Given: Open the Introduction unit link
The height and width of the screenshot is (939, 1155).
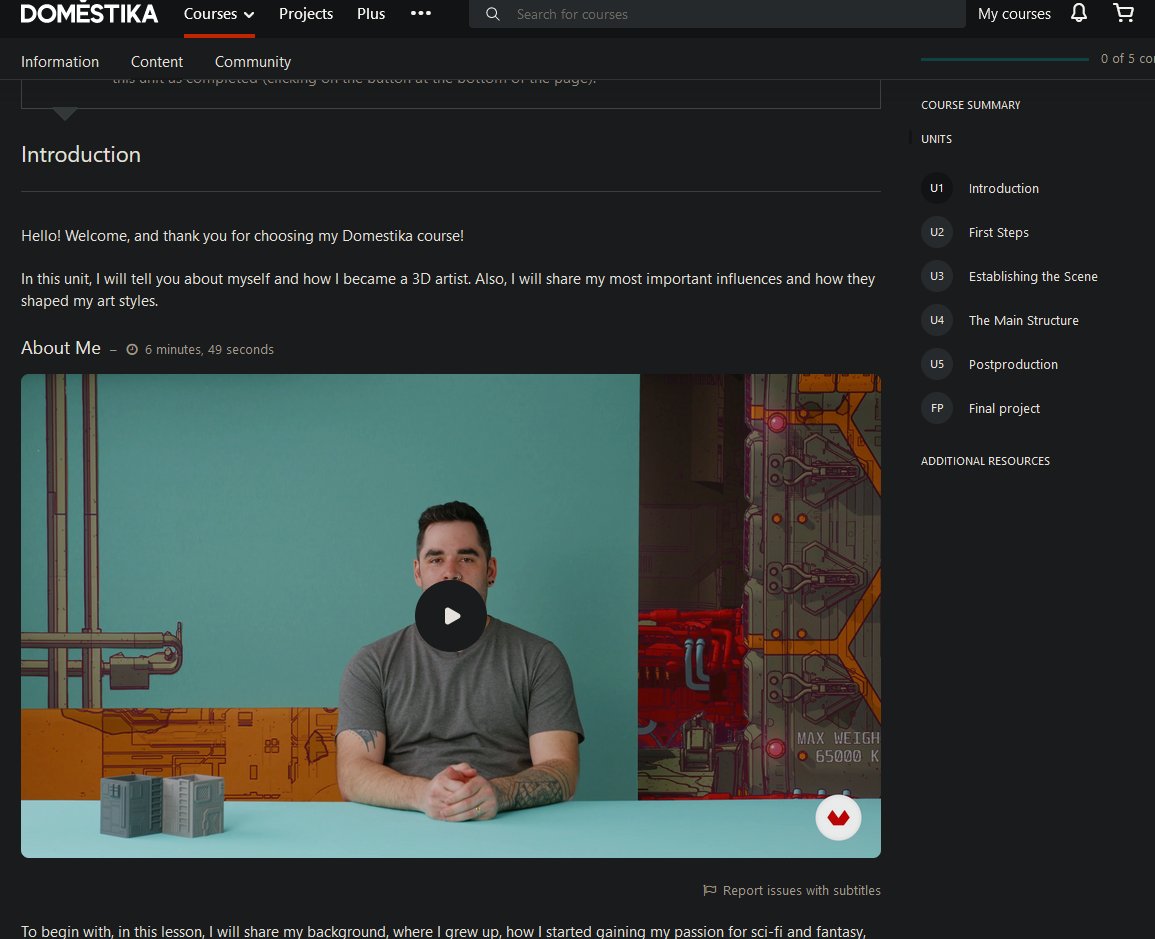Looking at the screenshot, I should 1003,189.
